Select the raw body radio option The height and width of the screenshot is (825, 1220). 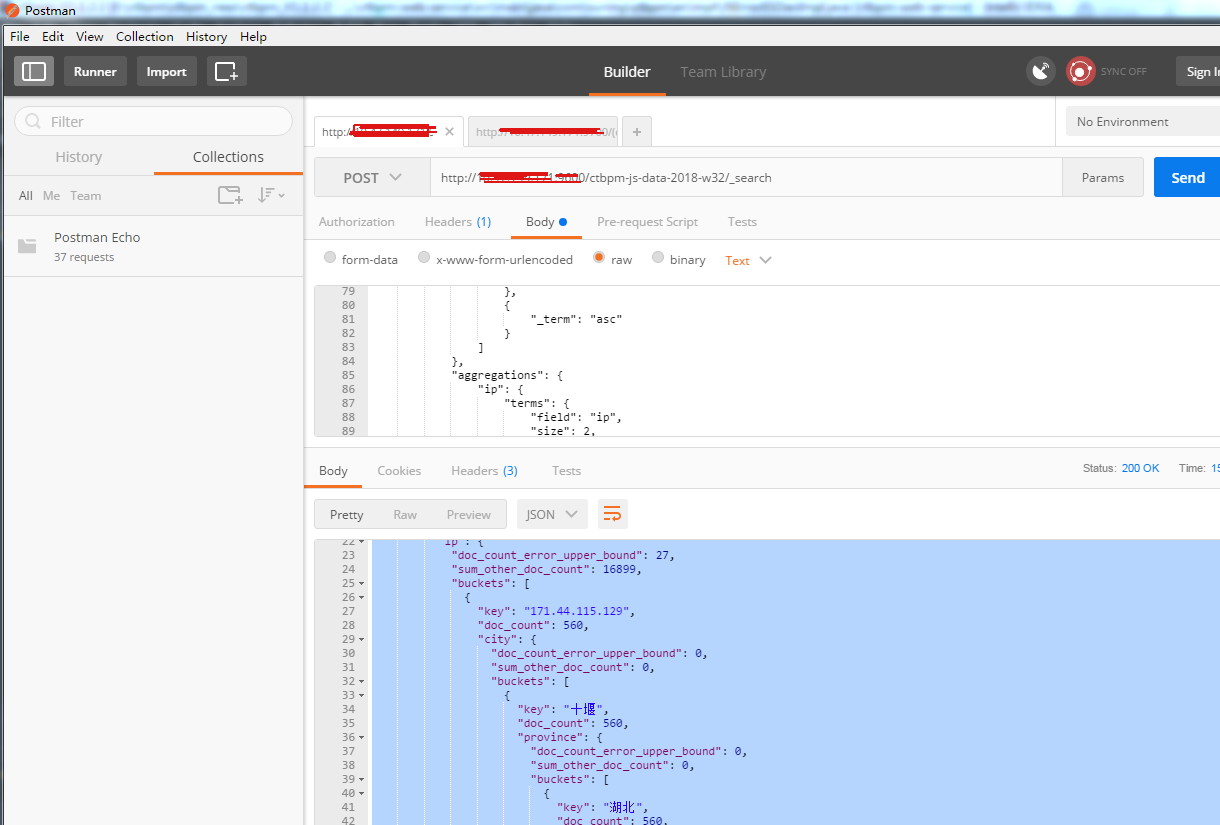coord(599,258)
